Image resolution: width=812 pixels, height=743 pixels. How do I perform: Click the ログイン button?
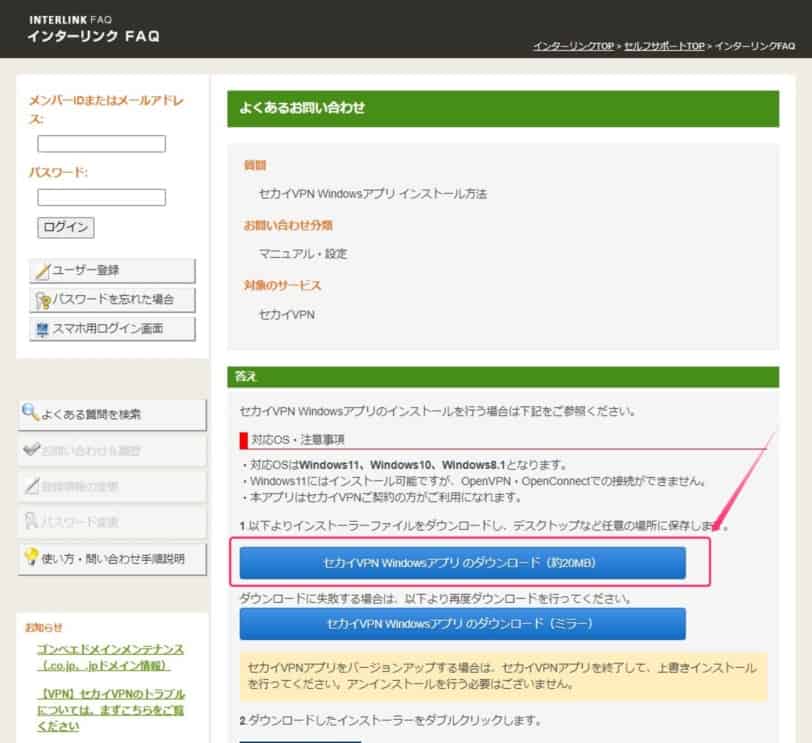tap(66, 227)
